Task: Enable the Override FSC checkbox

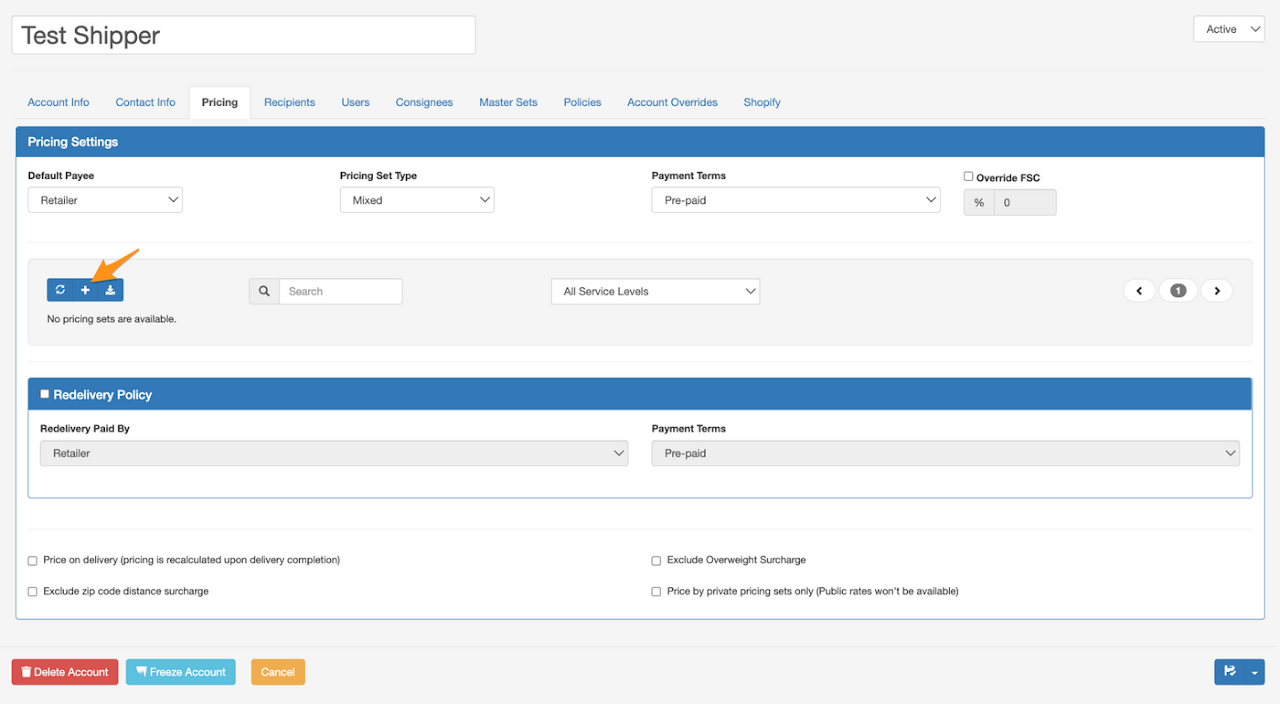Action: (x=968, y=176)
